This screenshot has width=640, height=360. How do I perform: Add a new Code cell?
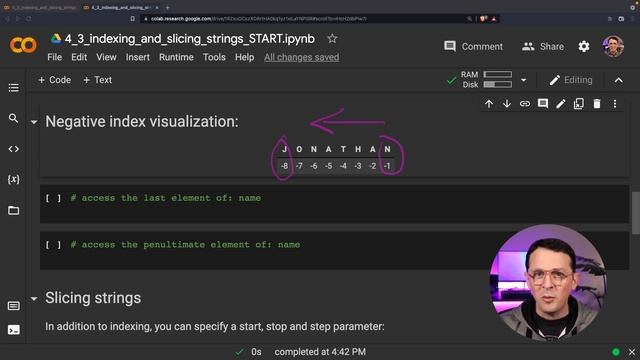point(54,80)
